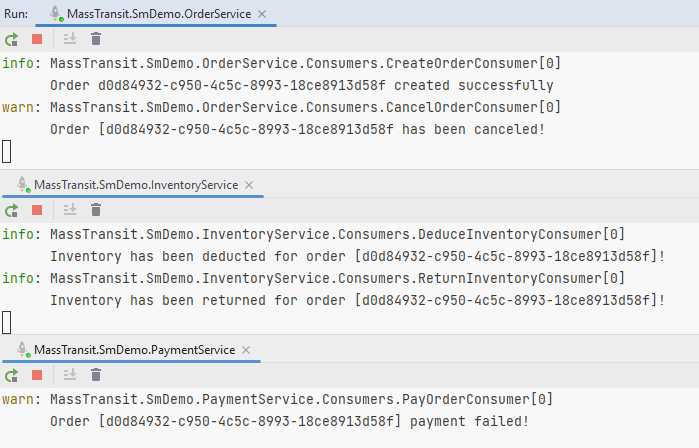Screen dimensions: 699x448
Task: Clear all OrderService console output
Action: 96,39
